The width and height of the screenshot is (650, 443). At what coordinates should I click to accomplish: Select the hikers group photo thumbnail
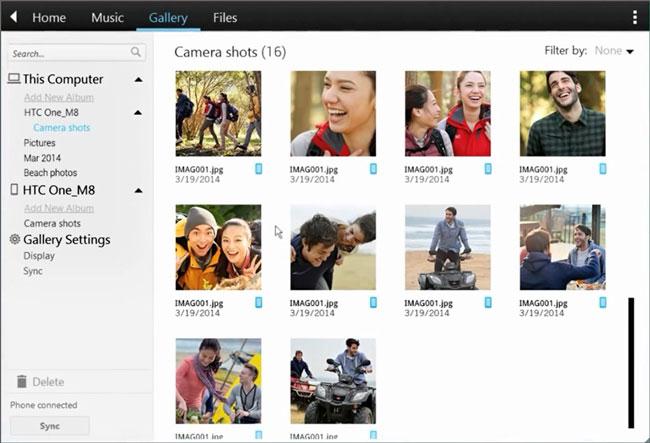[218, 114]
